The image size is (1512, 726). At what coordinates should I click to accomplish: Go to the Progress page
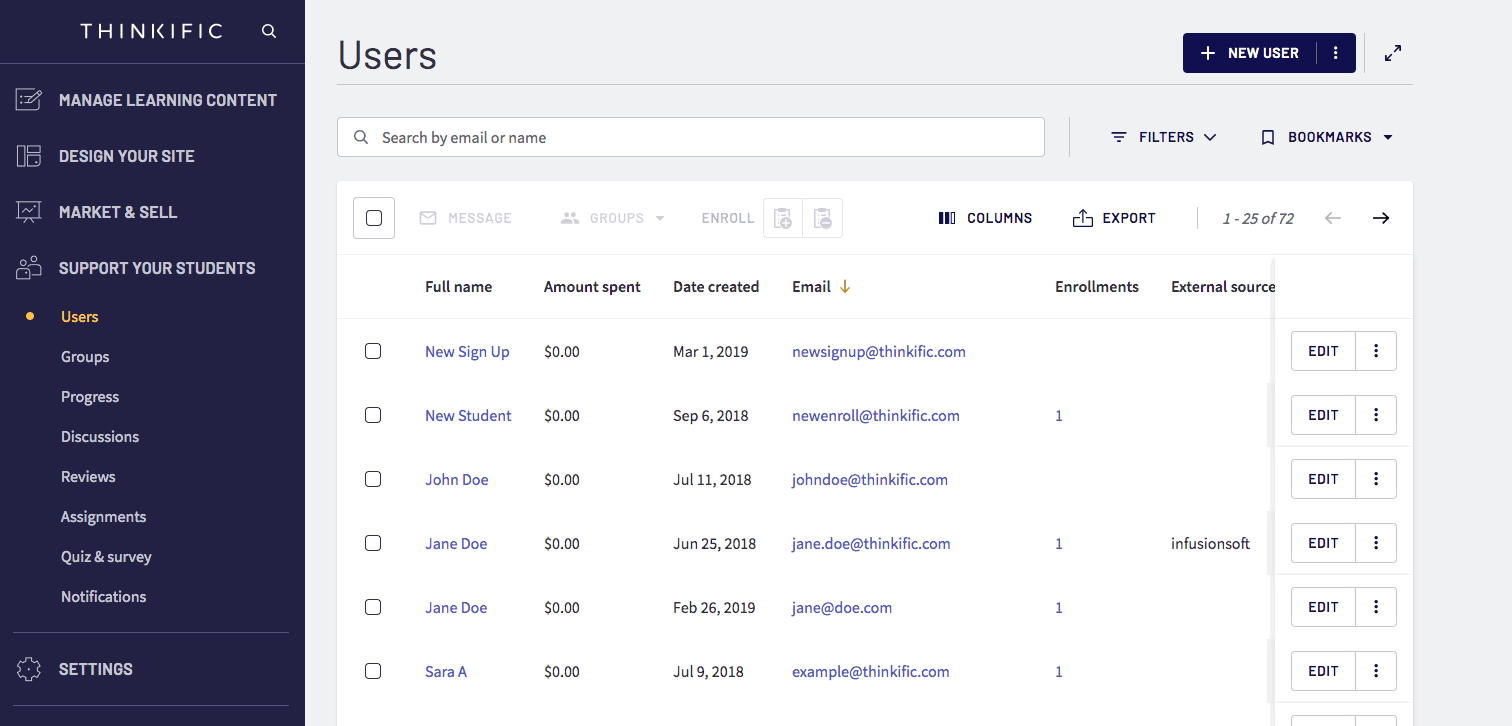click(x=90, y=397)
